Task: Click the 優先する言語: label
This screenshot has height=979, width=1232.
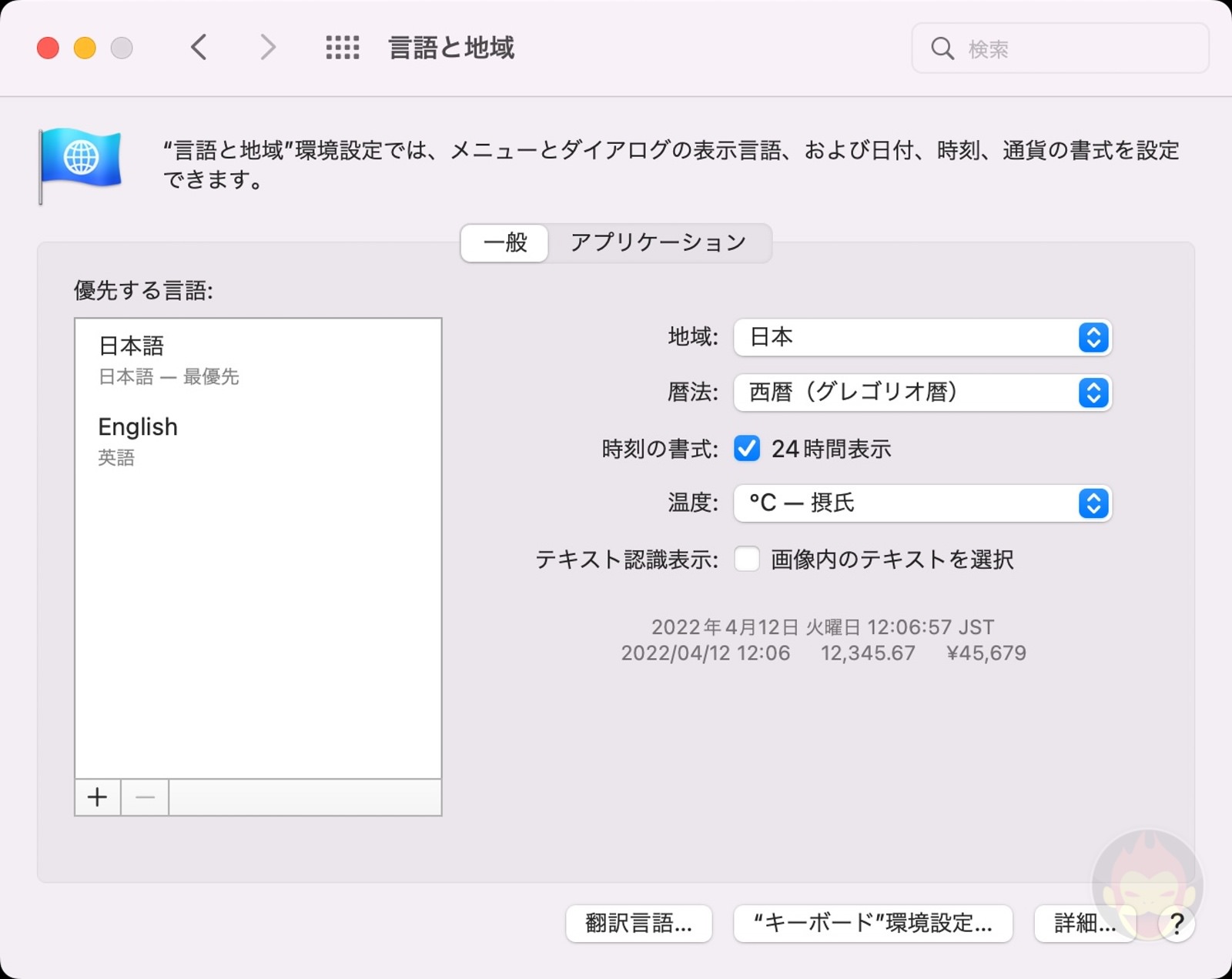Action: [x=143, y=290]
